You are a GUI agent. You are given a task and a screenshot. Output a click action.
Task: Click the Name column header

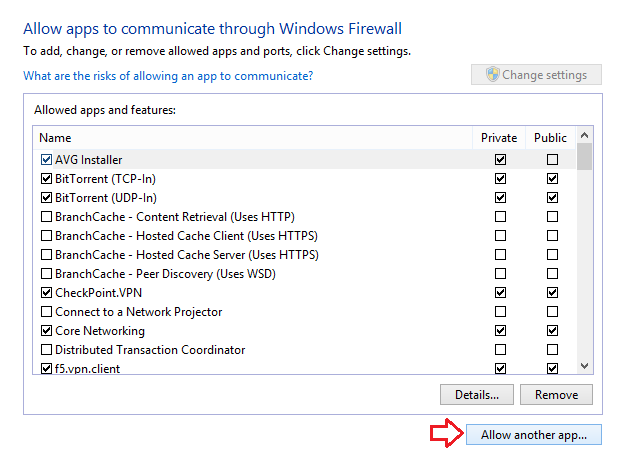click(250, 138)
